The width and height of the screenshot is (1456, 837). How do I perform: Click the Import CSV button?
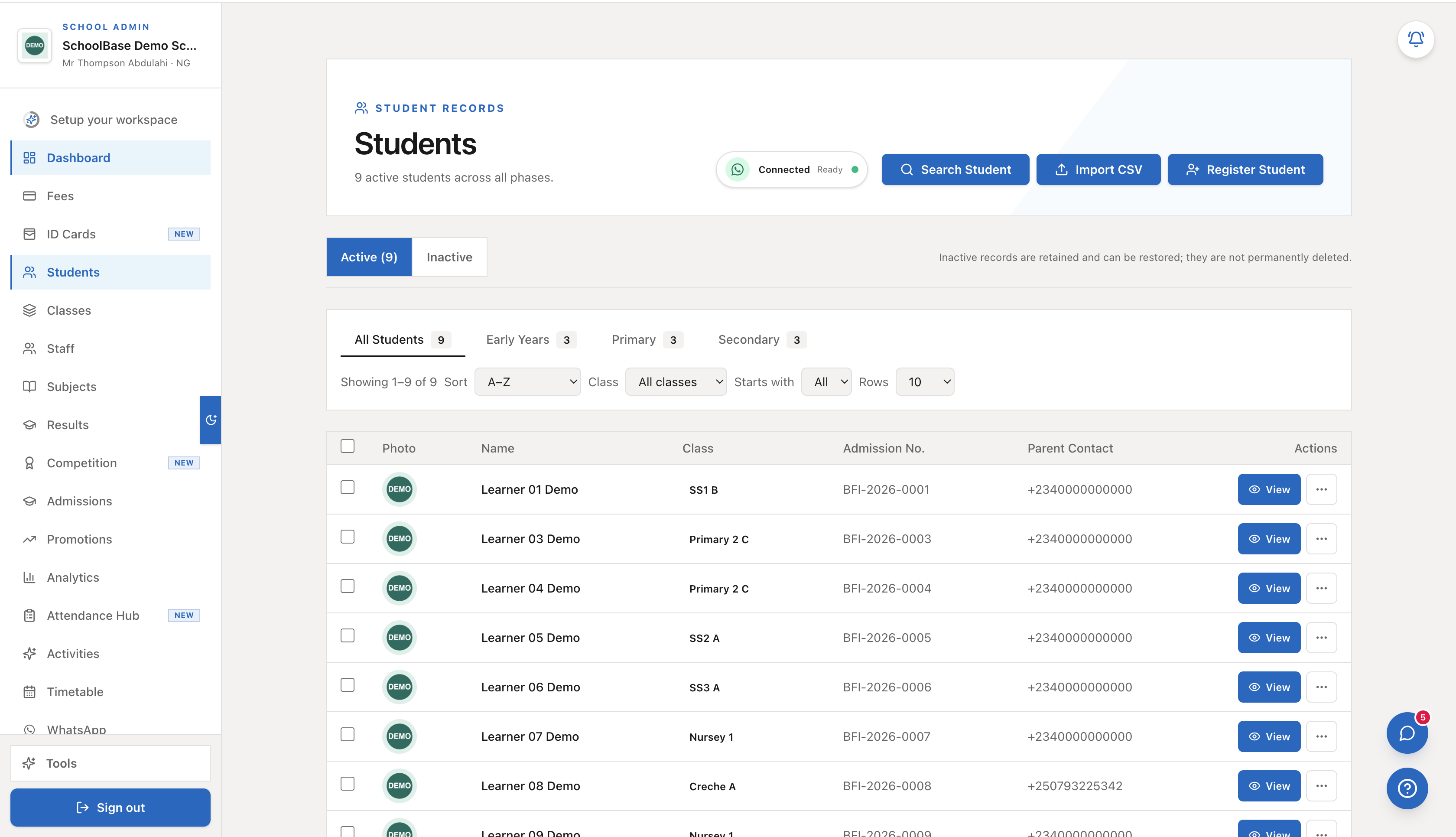[x=1098, y=169]
